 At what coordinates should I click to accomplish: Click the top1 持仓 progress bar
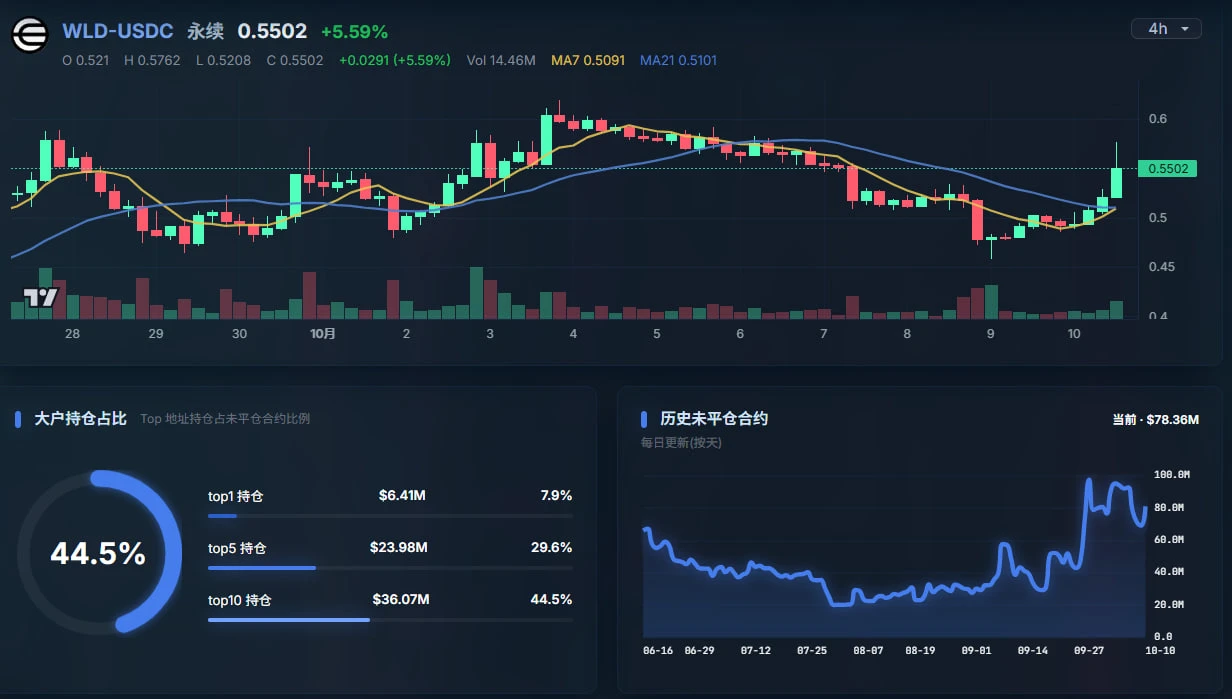coord(390,516)
